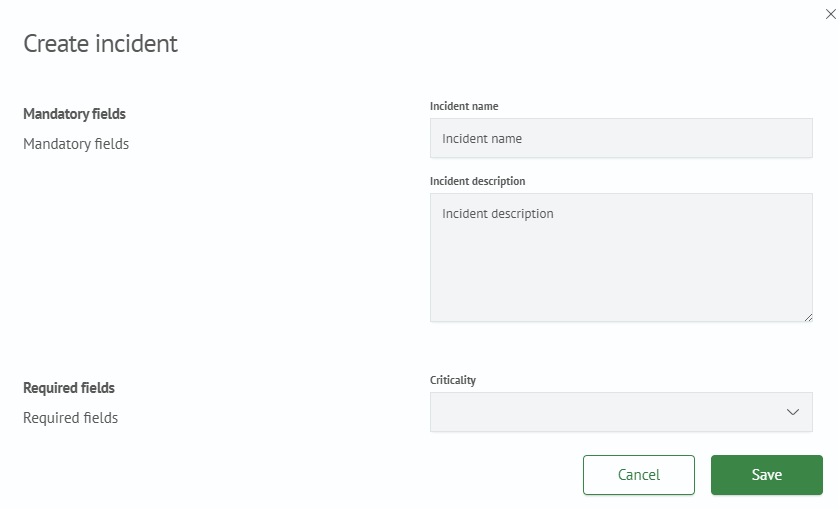Click inside the description box's lower empty area
This screenshot has height=509, width=839.
click(x=620, y=285)
